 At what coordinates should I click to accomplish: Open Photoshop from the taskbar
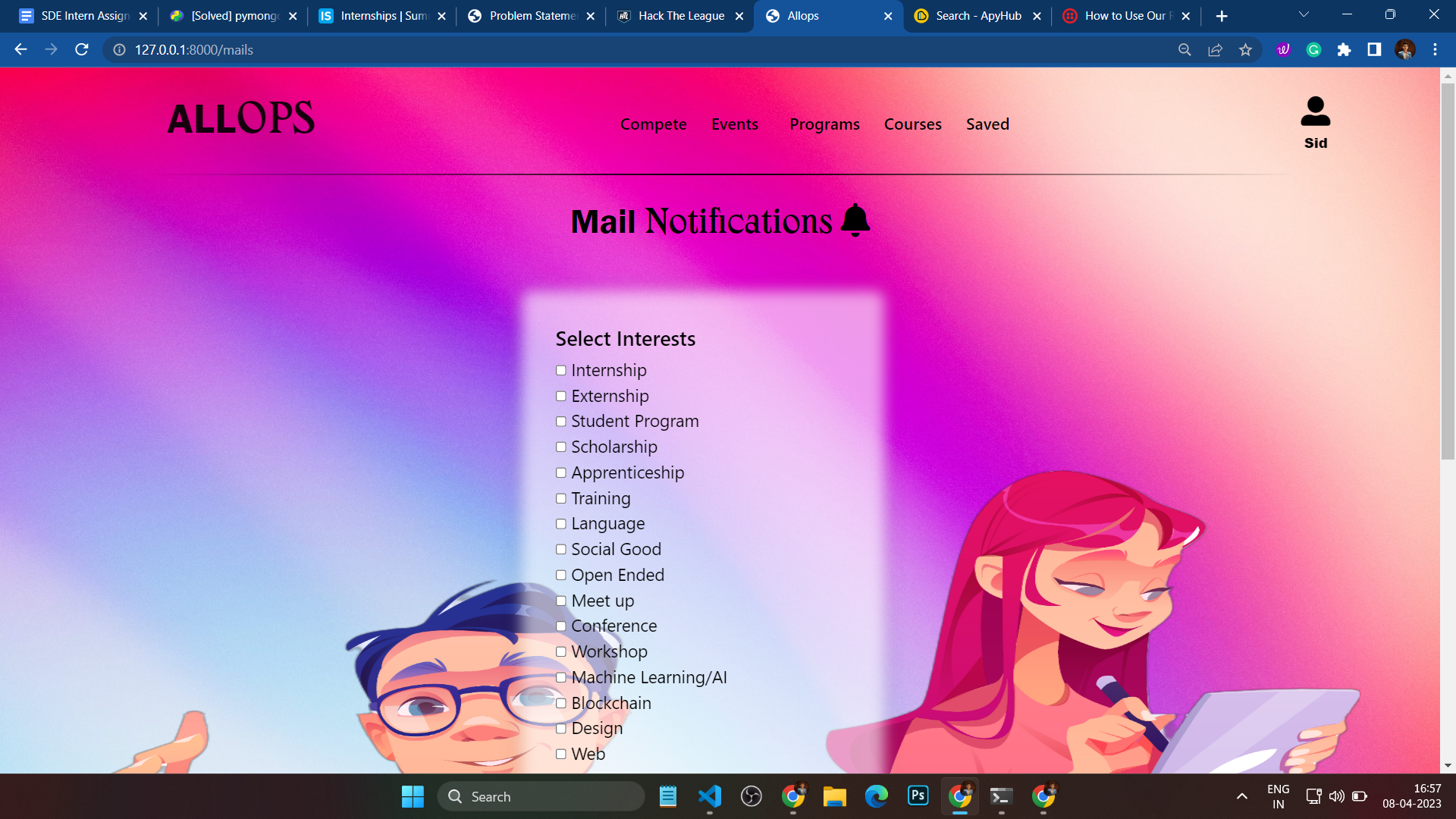(918, 796)
